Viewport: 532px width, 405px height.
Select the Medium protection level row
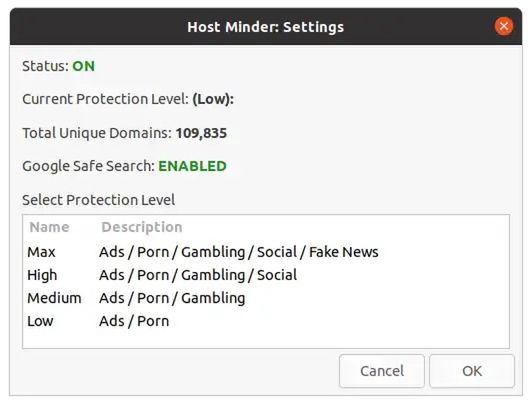[x=266, y=298]
